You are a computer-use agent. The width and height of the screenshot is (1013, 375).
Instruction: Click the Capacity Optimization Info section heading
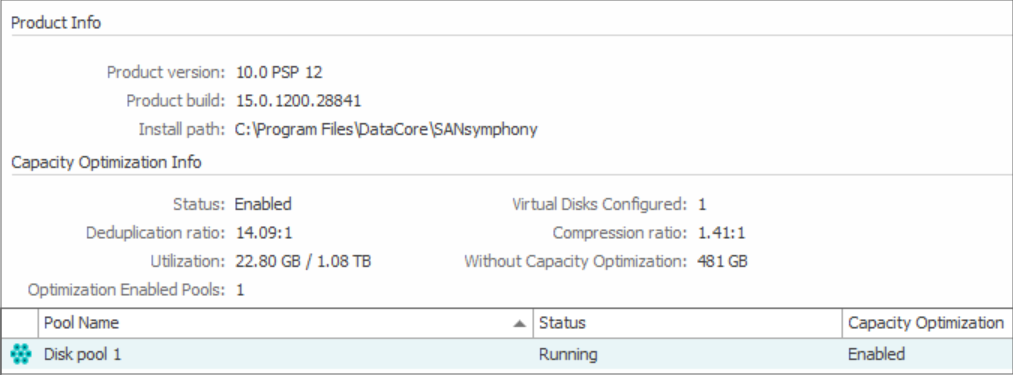point(107,162)
